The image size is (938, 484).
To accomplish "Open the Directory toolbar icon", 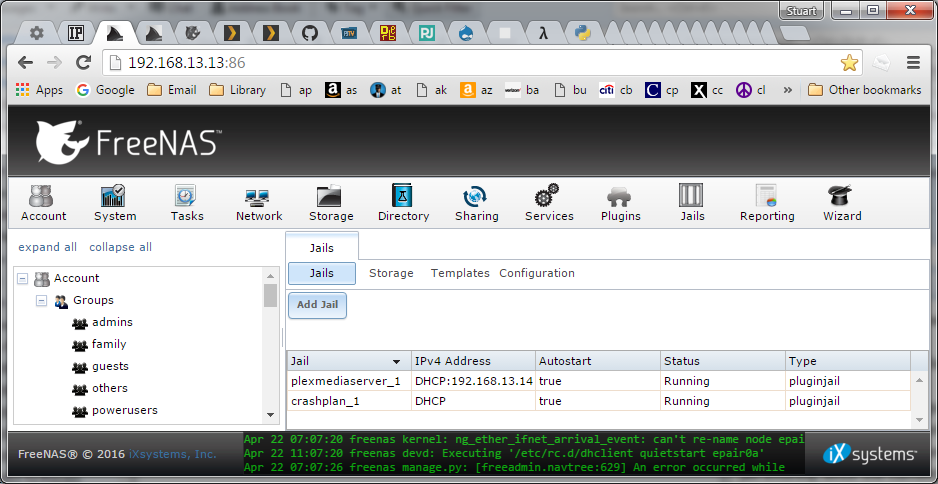I will tap(403, 203).
